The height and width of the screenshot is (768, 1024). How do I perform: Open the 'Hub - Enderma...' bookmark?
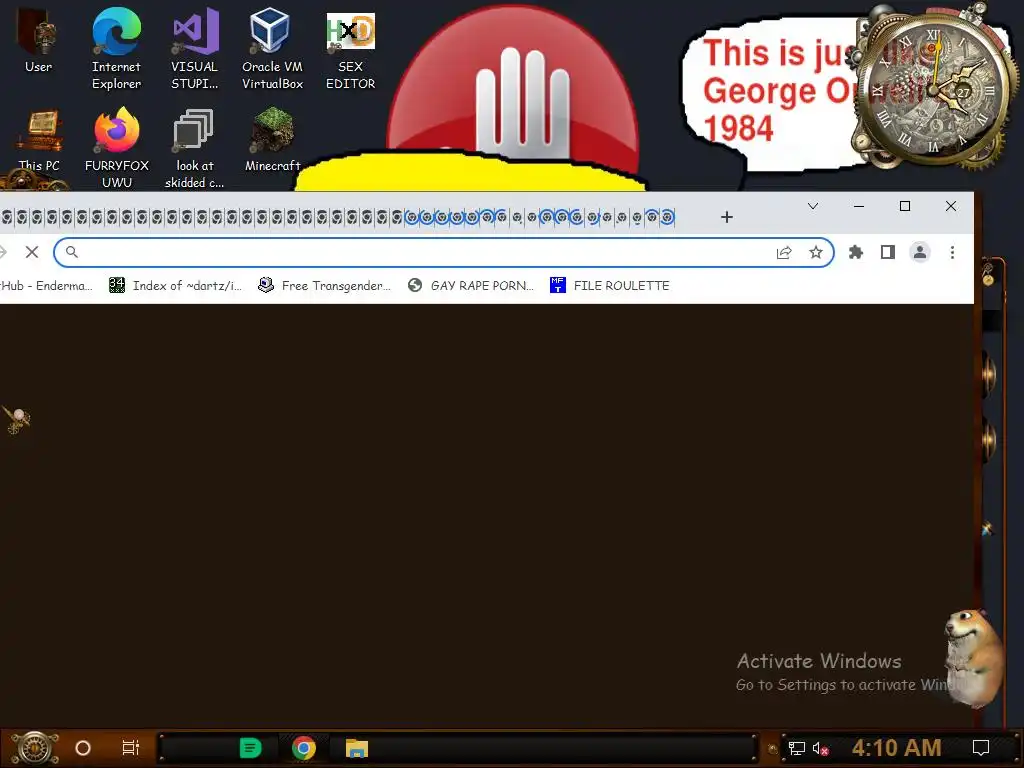[46, 285]
